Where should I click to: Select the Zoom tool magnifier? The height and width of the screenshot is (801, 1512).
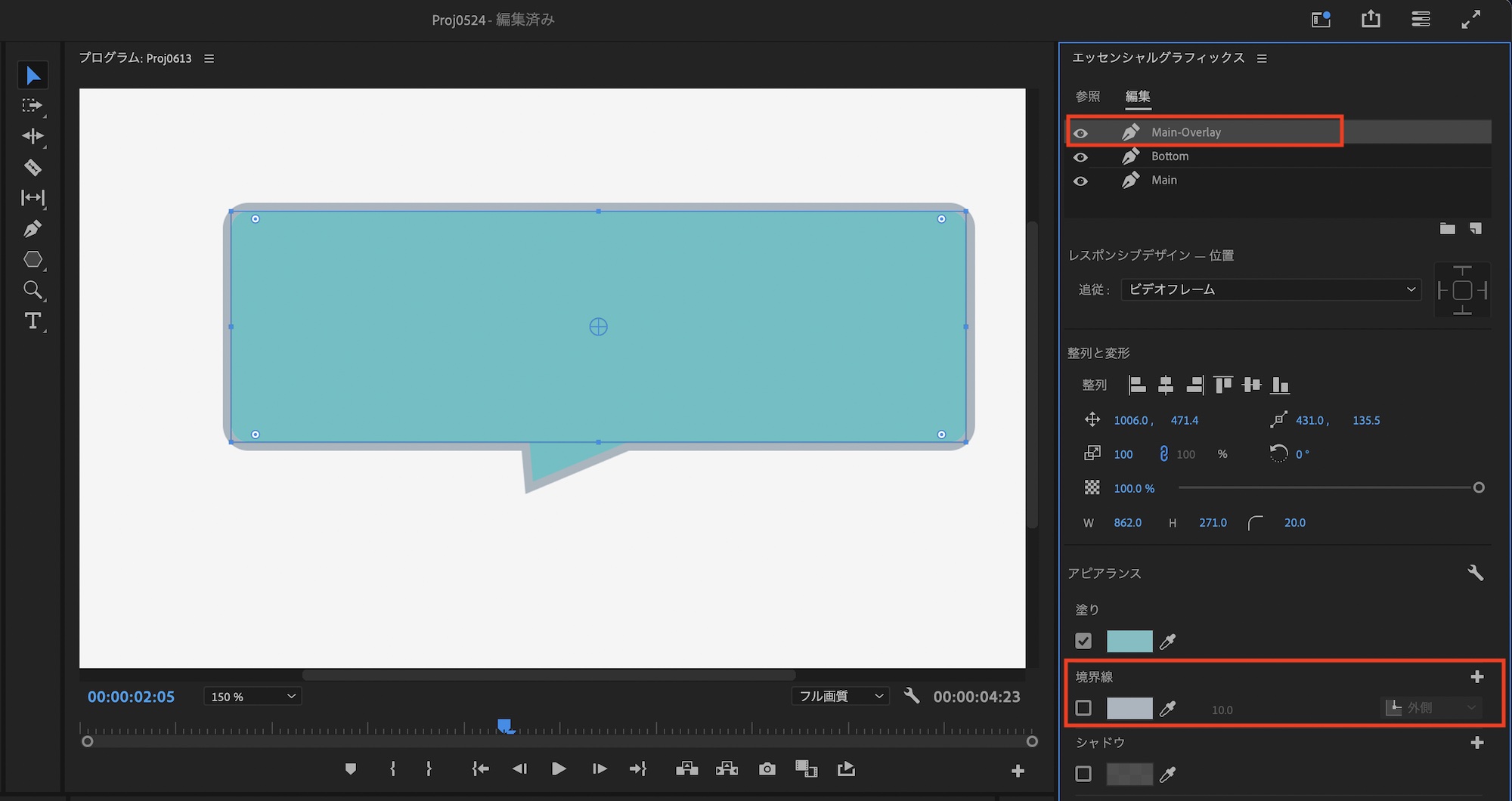tap(33, 290)
